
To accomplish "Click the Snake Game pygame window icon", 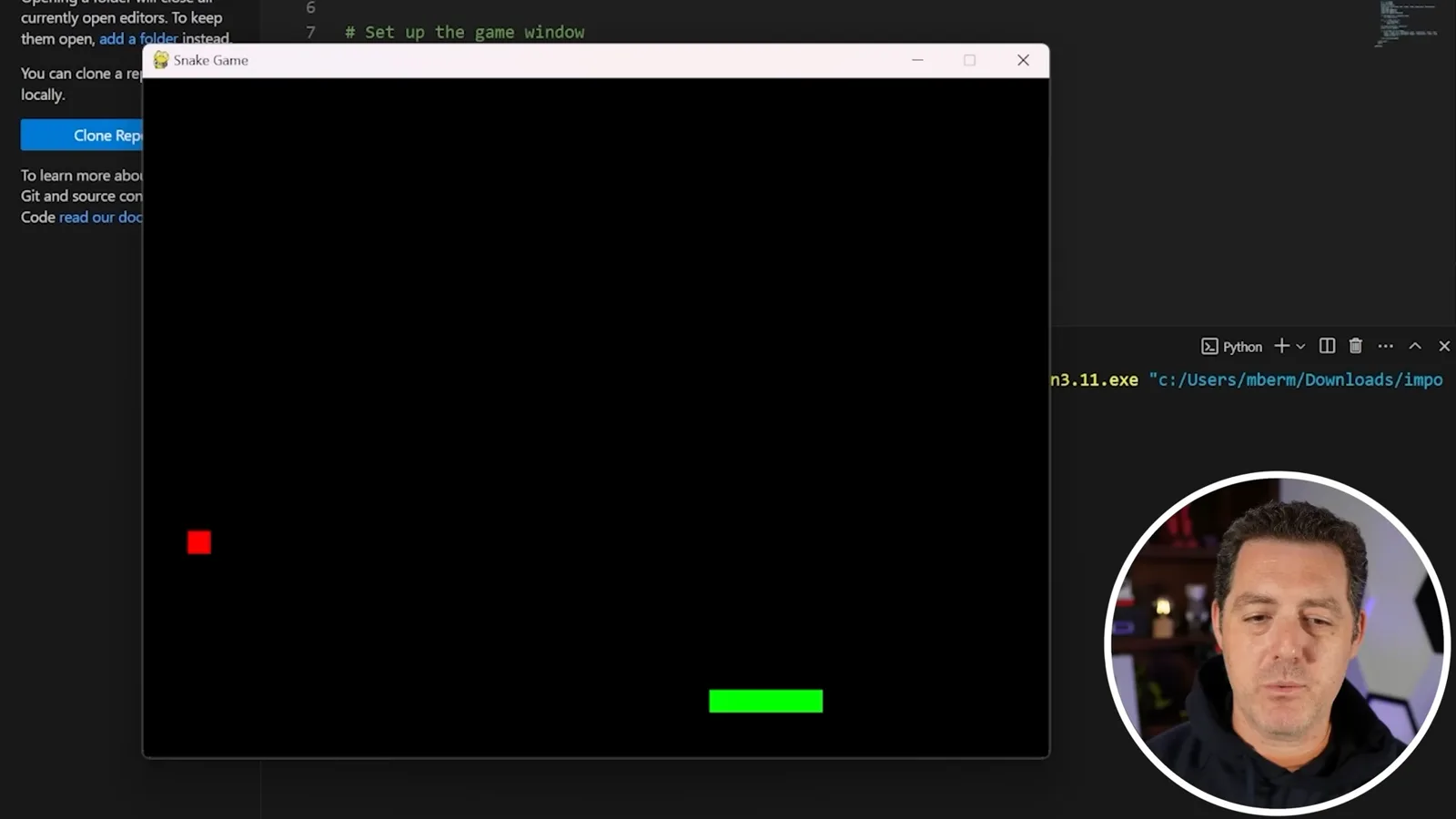I will pos(161,60).
